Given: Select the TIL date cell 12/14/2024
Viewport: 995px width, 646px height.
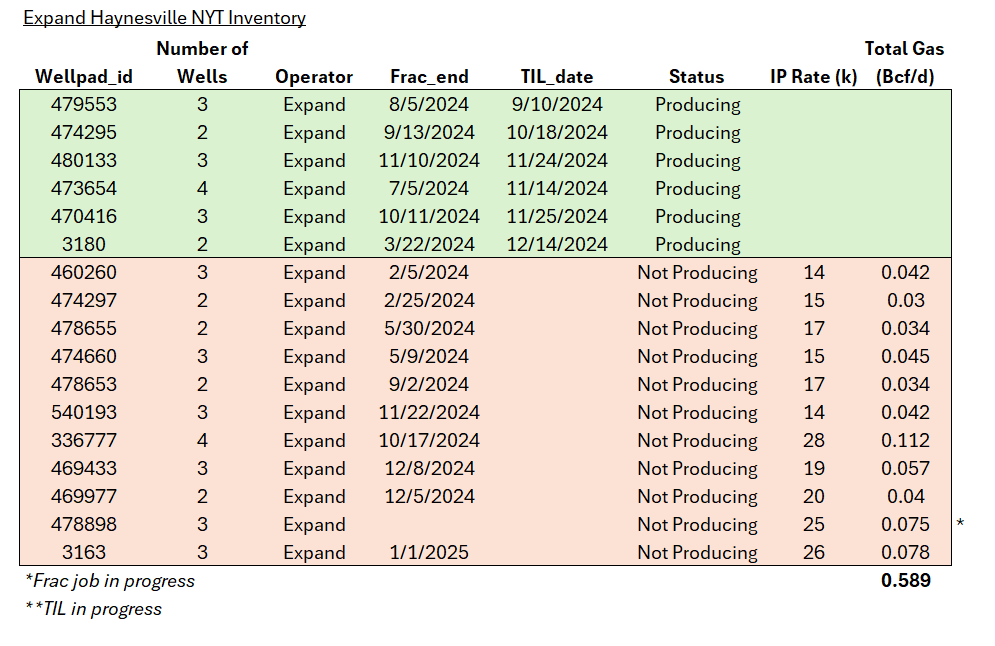Looking at the screenshot, I should coord(559,245).
